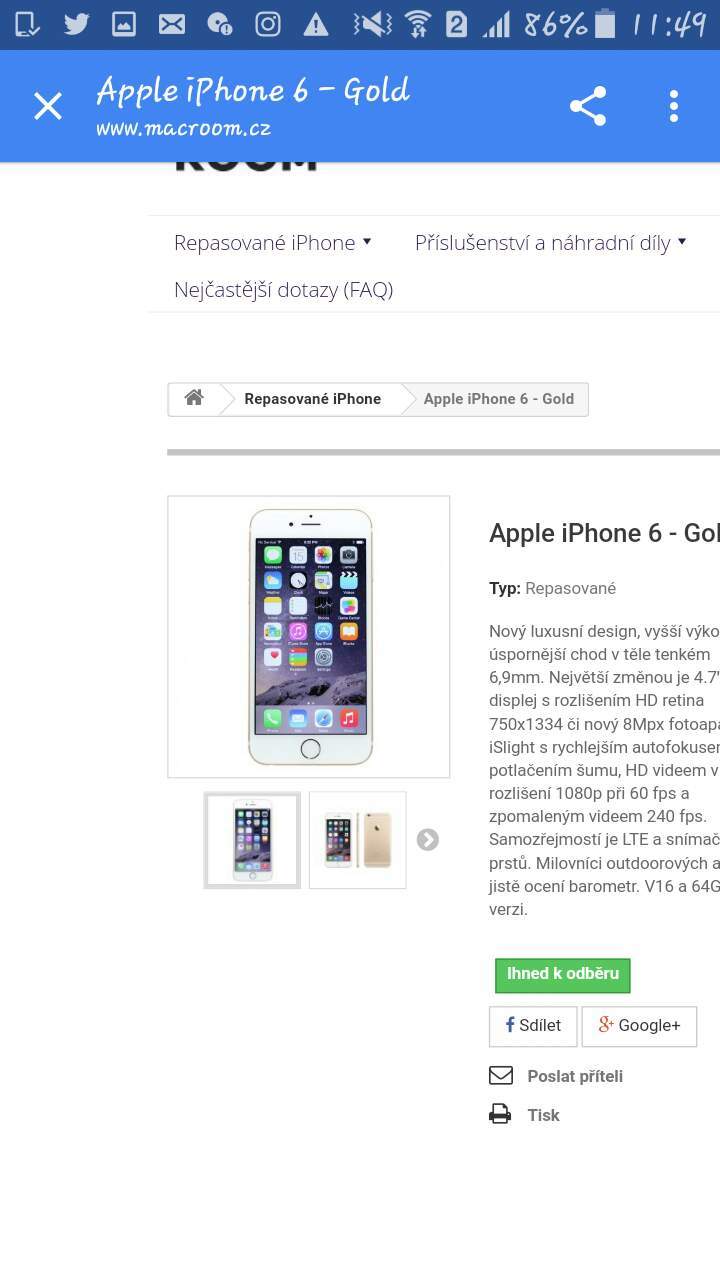Image resolution: width=720 pixels, height=1280 pixels.
Task: Share via Google+ button
Action: (x=639, y=1026)
